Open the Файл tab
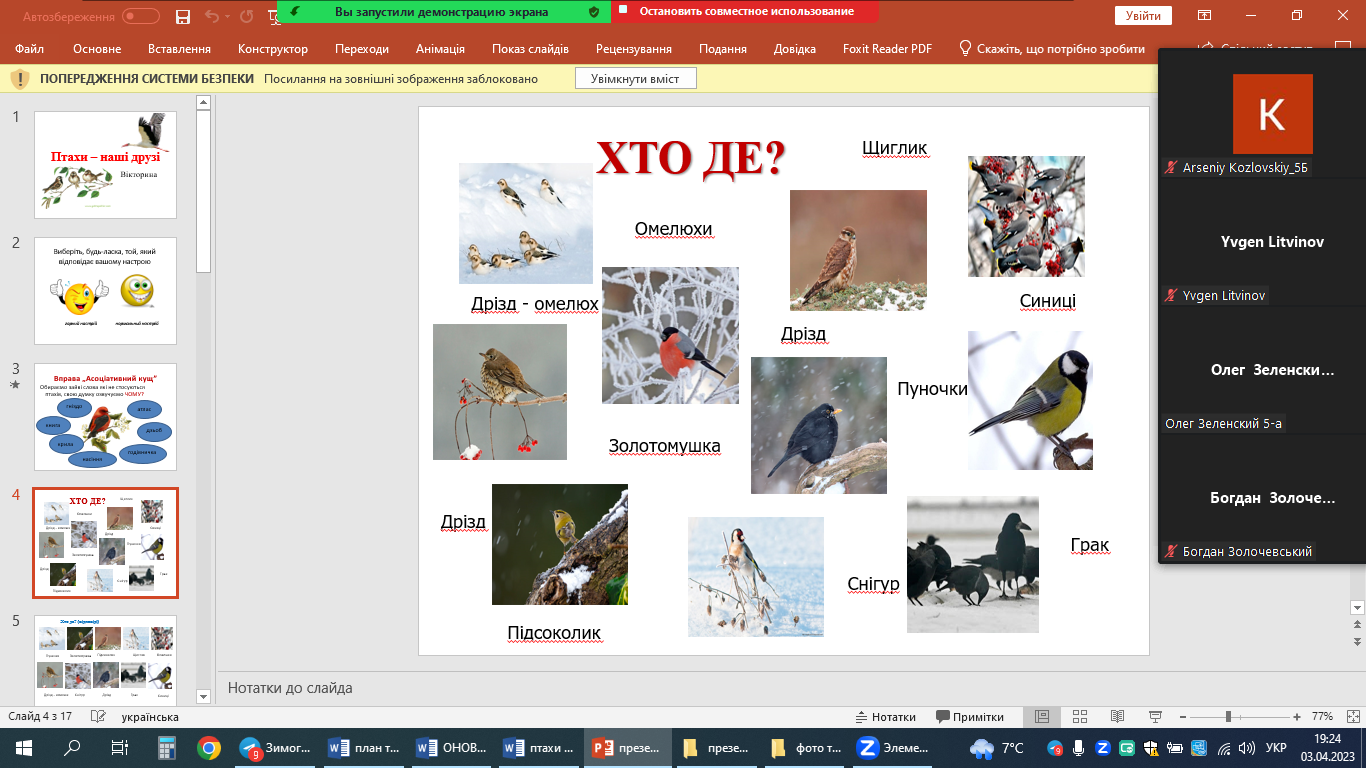 click(x=30, y=49)
